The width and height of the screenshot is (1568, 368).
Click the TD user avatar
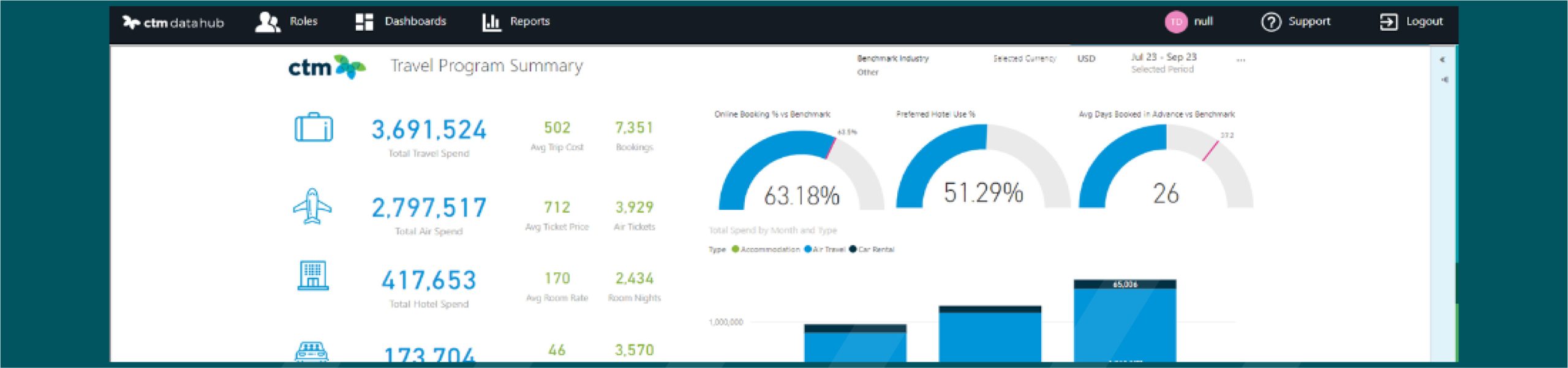click(x=1176, y=22)
